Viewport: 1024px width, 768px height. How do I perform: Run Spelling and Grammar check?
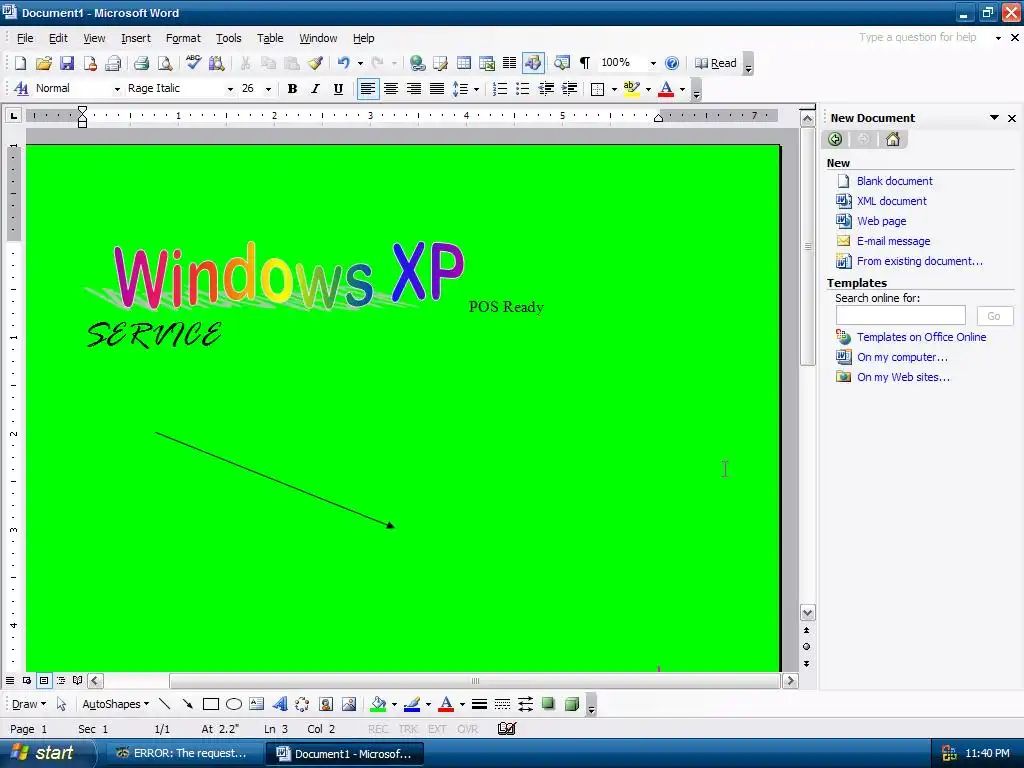coord(193,63)
